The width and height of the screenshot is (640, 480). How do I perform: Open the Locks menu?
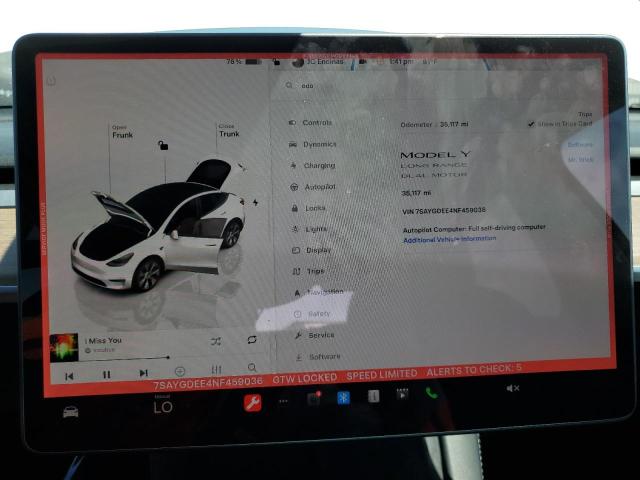(x=309, y=208)
